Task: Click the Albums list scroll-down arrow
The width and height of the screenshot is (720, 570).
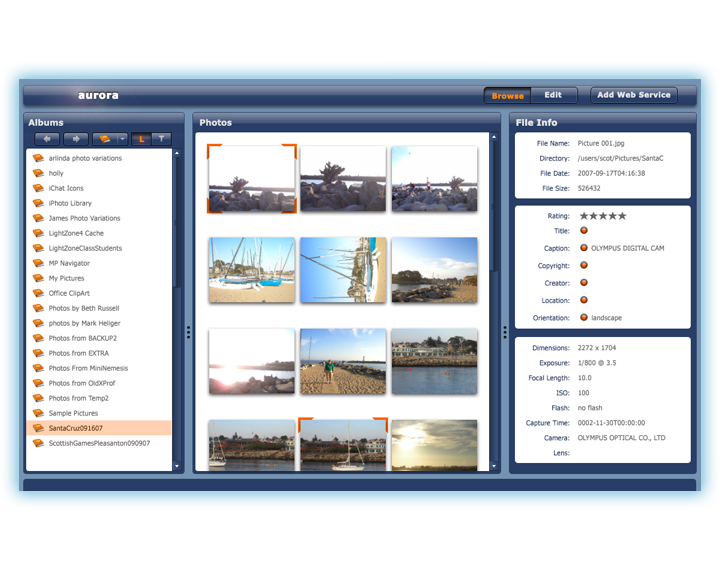Action: (177, 465)
